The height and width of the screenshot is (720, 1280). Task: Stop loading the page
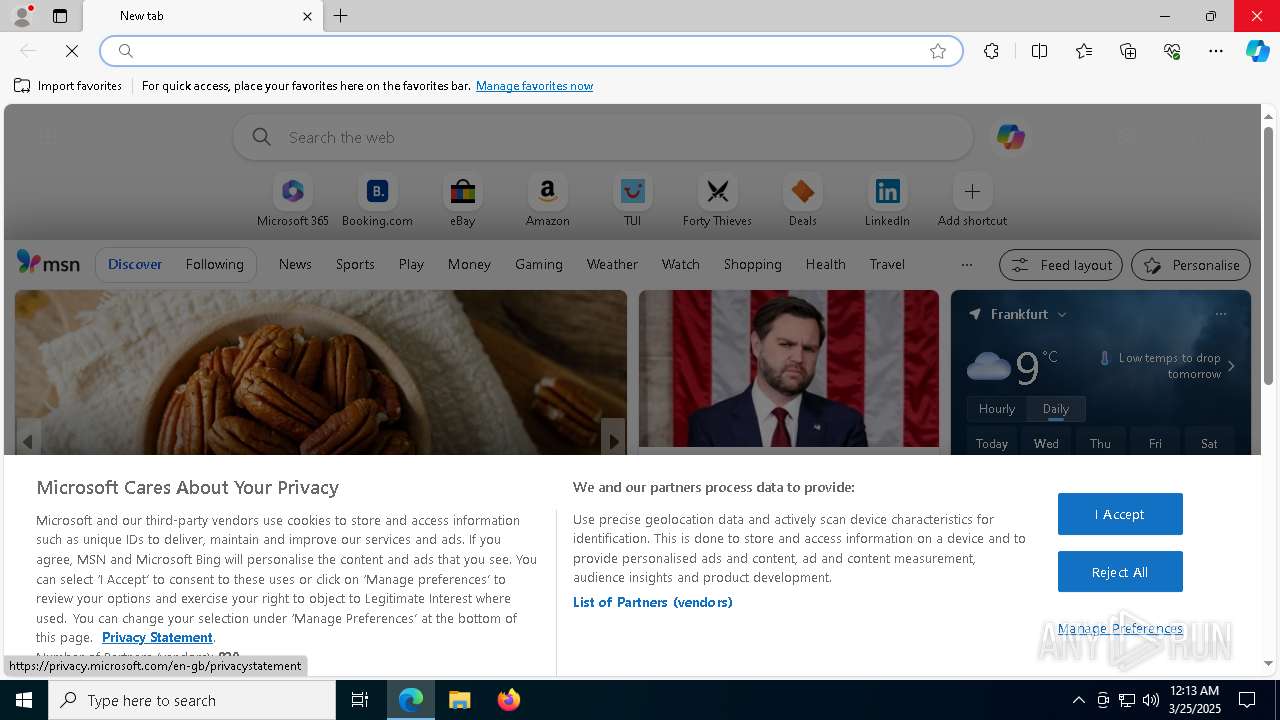[x=71, y=51]
